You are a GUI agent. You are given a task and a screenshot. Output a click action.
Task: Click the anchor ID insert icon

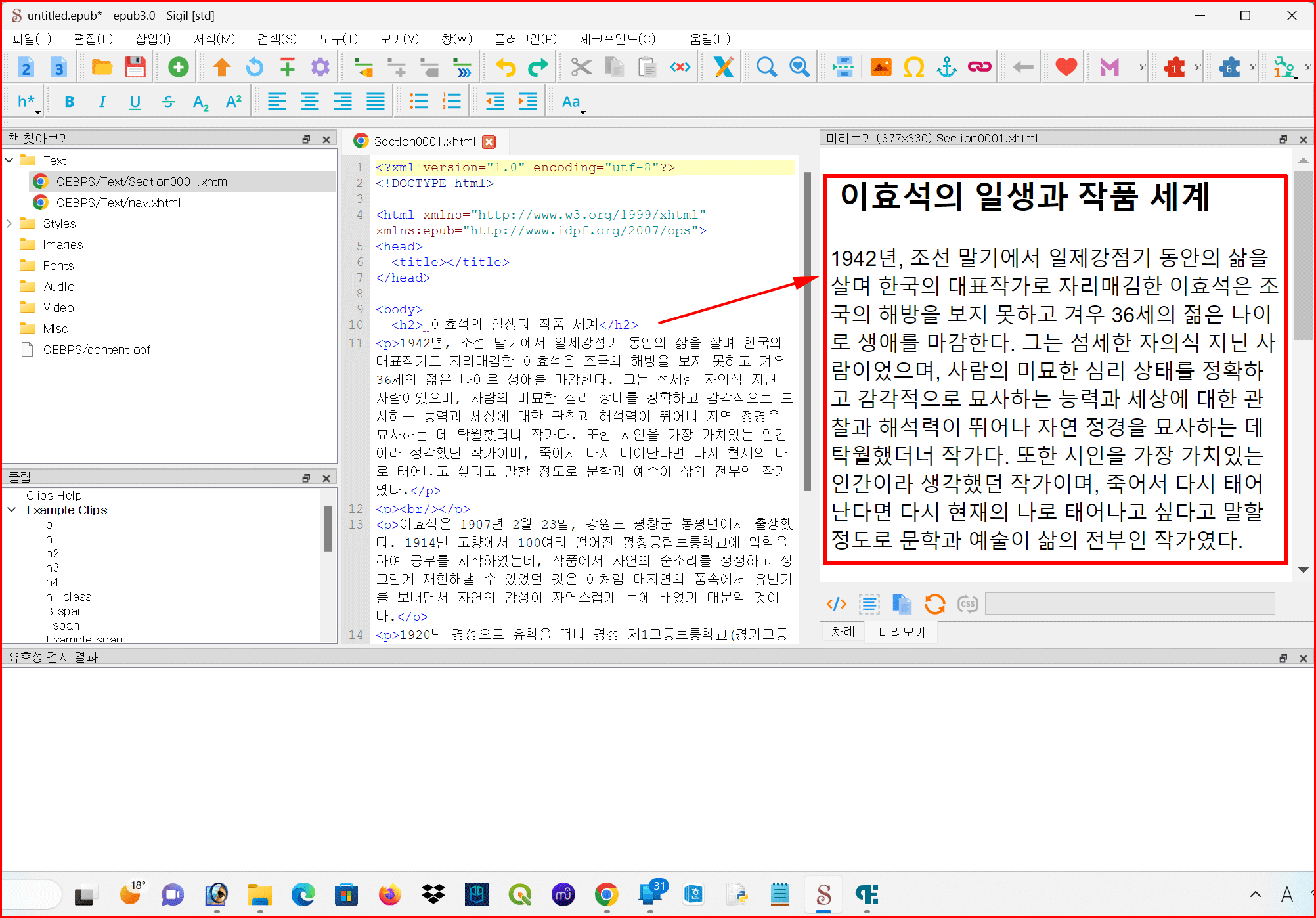(x=946, y=67)
